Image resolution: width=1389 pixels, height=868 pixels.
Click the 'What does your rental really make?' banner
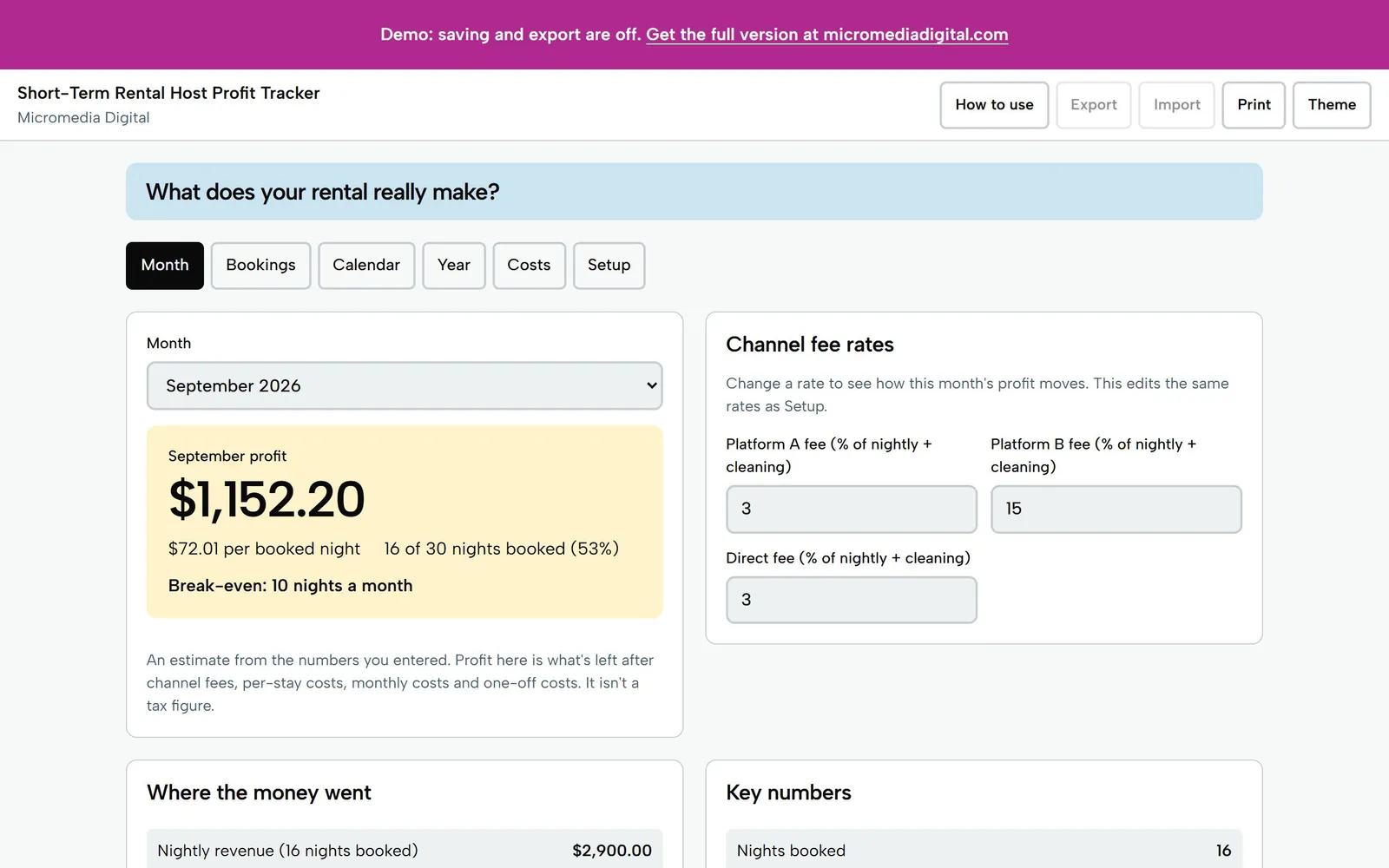694,192
